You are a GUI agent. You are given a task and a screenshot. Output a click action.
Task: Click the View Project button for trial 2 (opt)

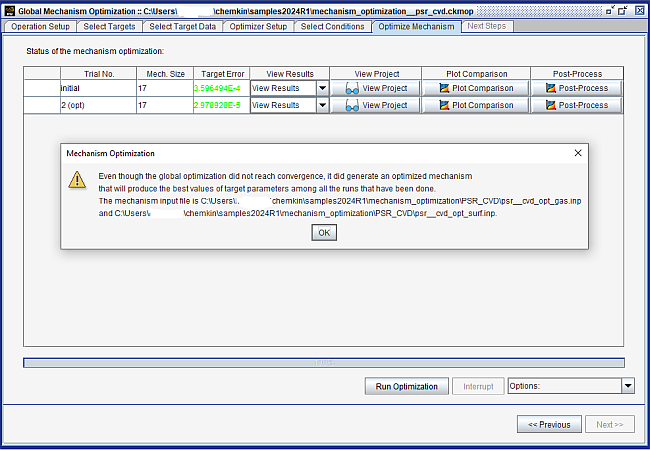[x=376, y=105]
